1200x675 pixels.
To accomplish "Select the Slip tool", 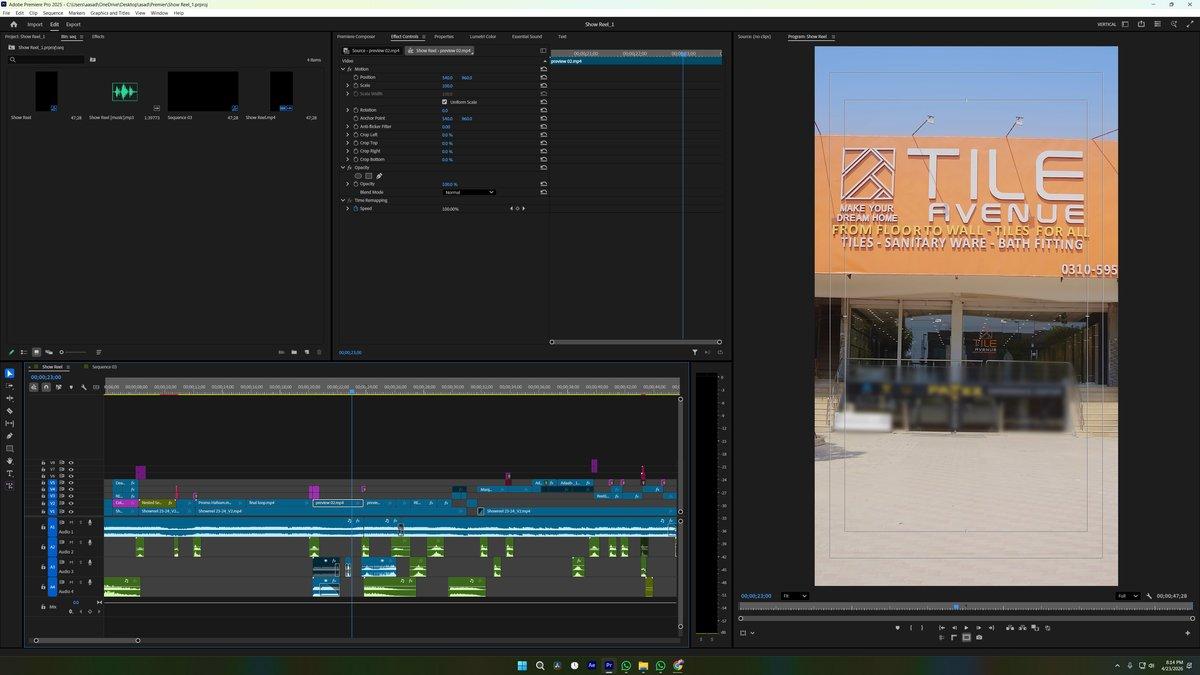I will tap(10, 423).
